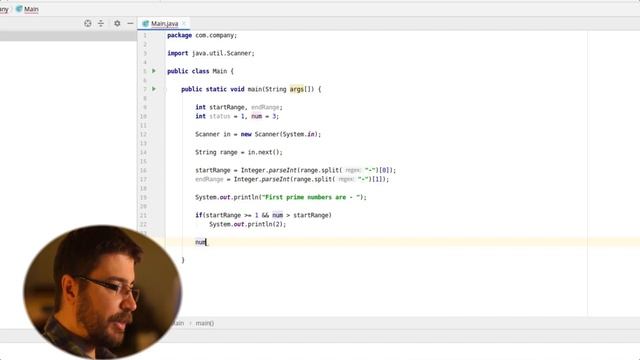Click 'public class Main {' text
Screen dimensions: 640x360
200,71
